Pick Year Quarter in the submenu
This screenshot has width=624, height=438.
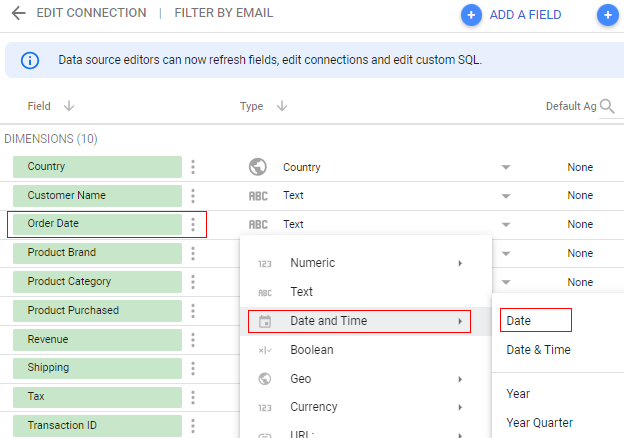click(539, 423)
